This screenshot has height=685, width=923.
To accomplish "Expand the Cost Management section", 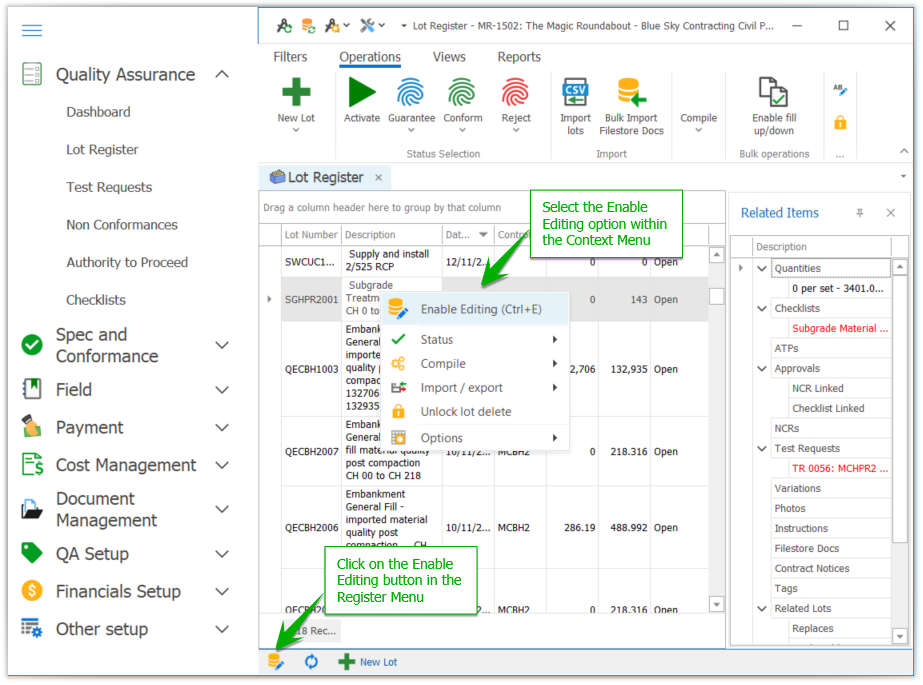I will [x=221, y=465].
